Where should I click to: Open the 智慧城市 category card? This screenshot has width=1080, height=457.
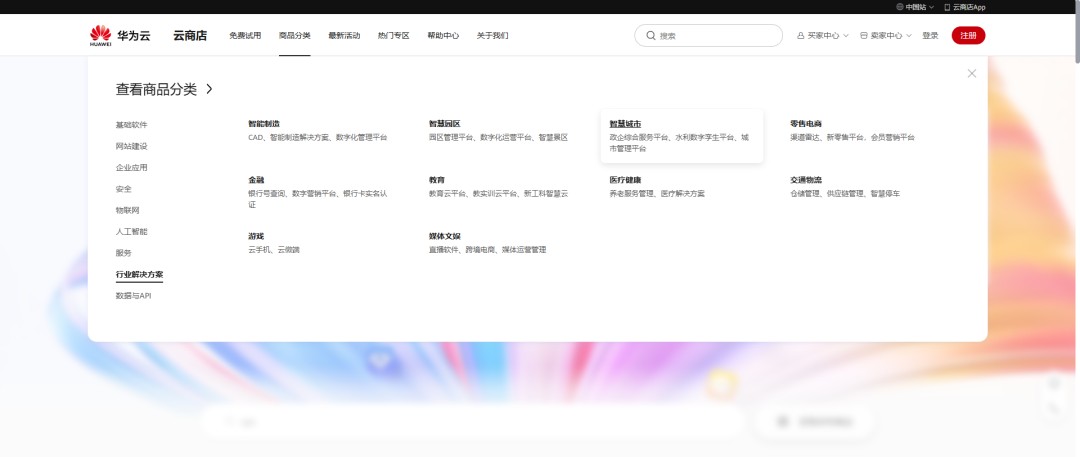[x=681, y=136]
